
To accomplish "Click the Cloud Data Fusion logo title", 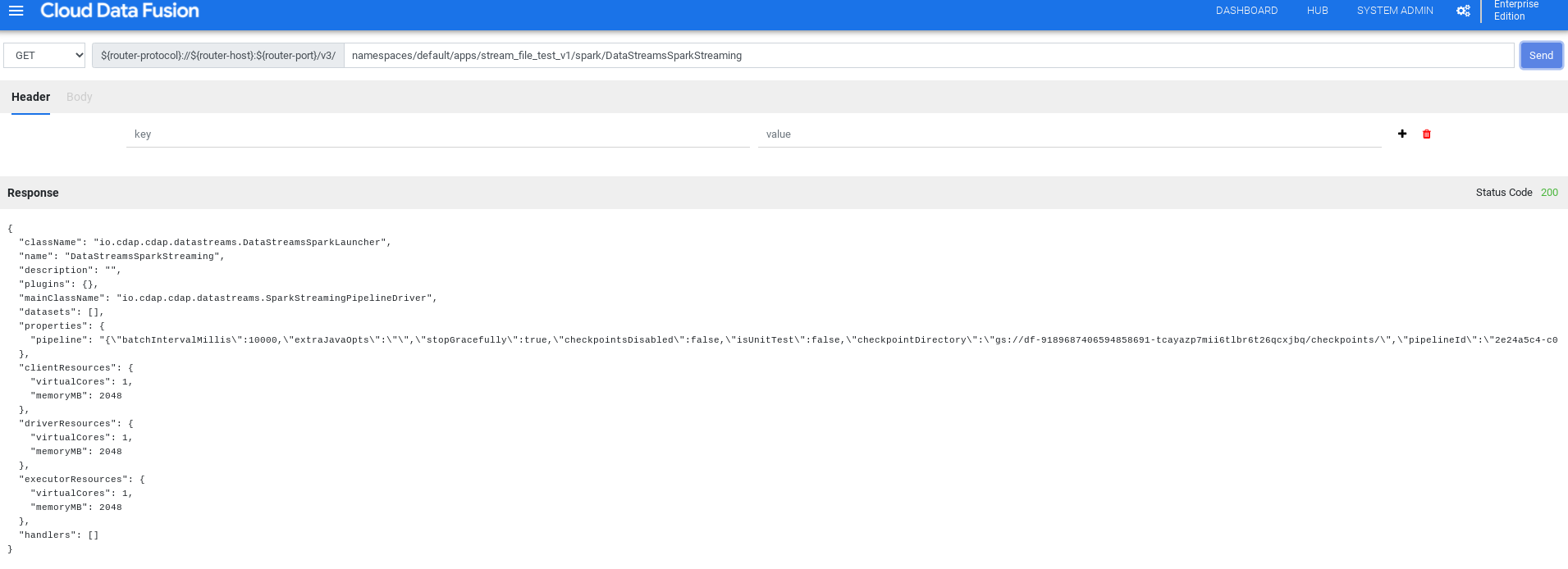I will [120, 11].
